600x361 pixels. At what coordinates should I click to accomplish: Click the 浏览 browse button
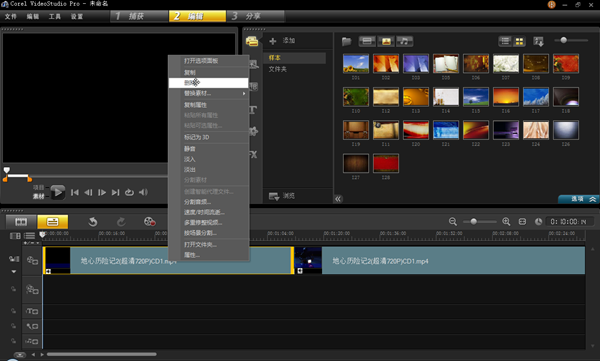[282, 196]
